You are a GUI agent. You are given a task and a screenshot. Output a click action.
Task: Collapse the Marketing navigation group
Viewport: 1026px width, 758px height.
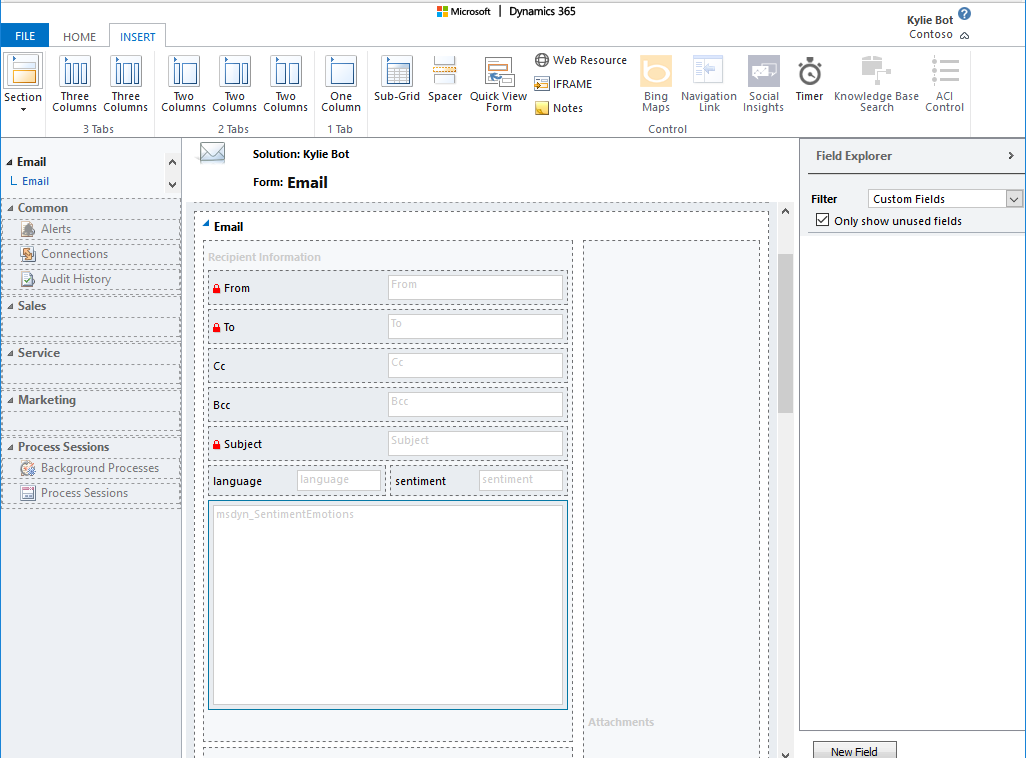[10, 401]
